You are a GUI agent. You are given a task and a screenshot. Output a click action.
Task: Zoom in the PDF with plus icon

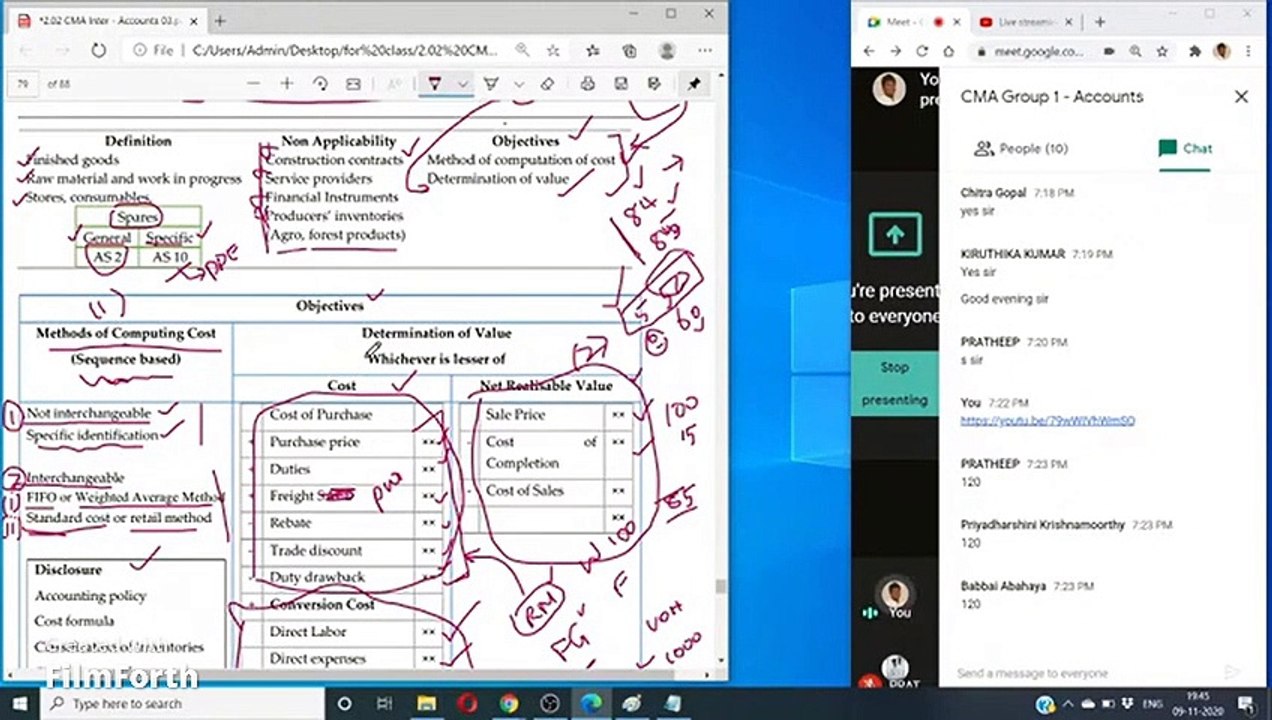pos(287,84)
